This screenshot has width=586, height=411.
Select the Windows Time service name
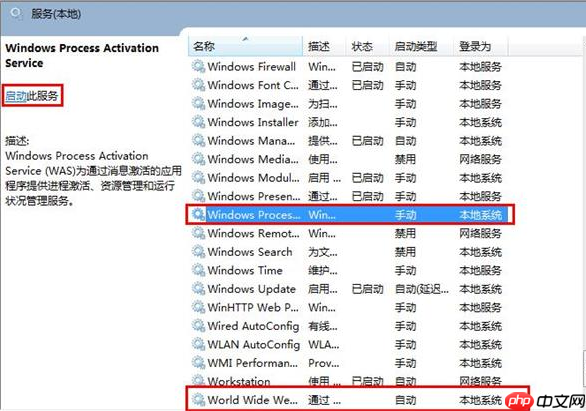click(x=245, y=270)
